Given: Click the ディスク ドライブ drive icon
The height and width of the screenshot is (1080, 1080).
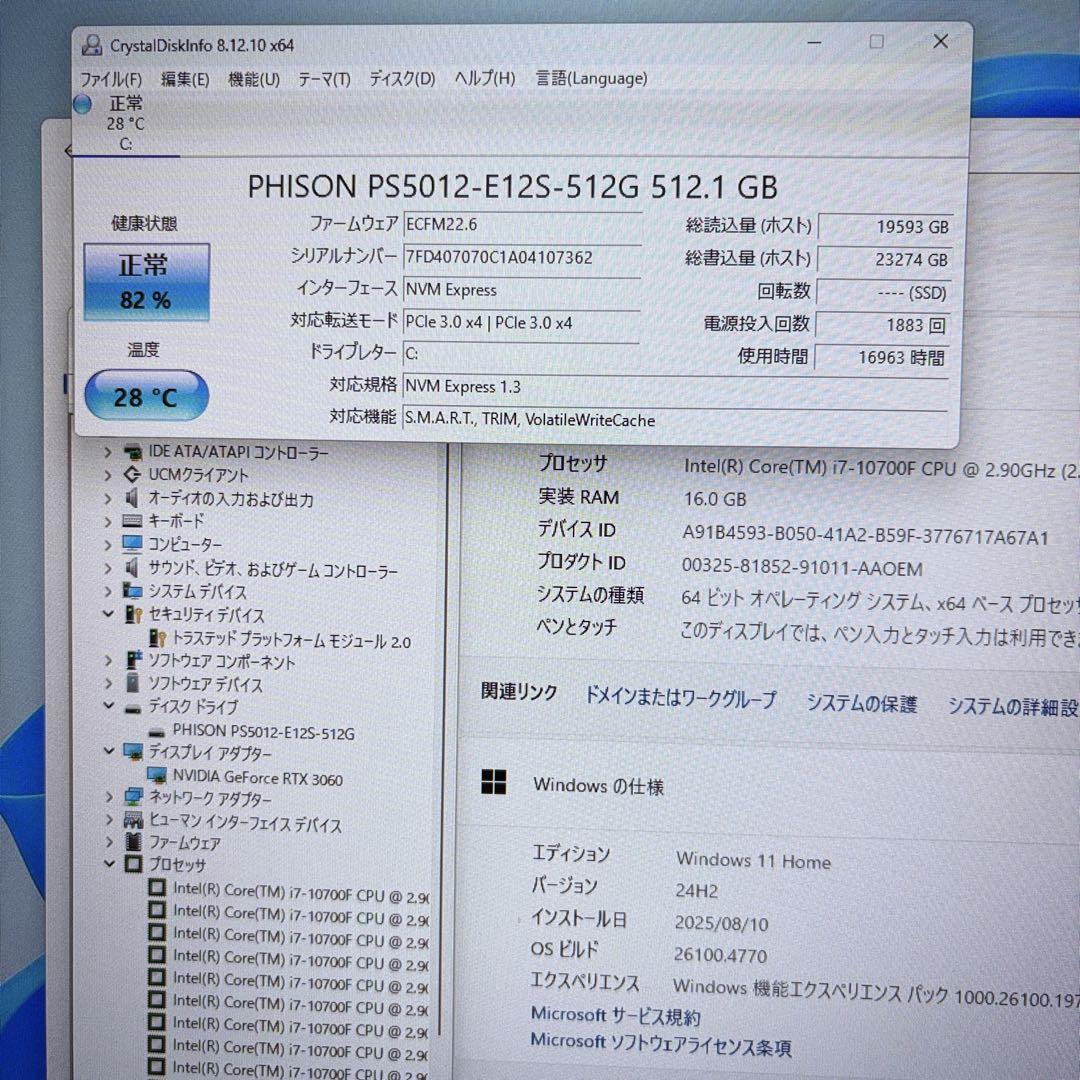Looking at the screenshot, I should pyautogui.click(x=133, y=708).
